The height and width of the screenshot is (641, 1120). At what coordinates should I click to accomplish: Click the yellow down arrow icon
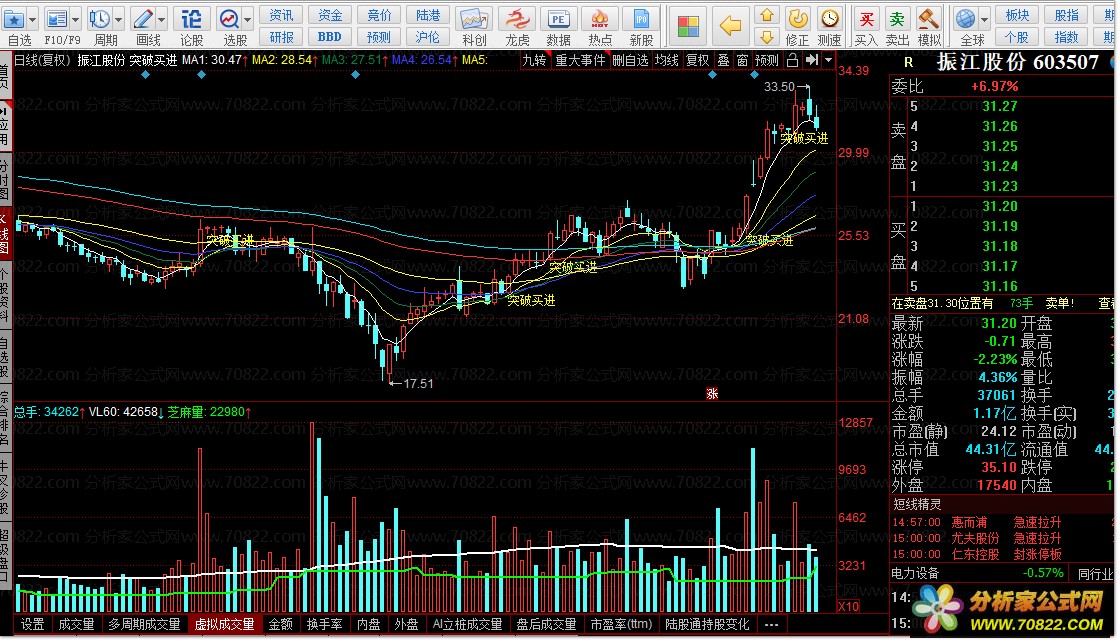(x=766, y=36)
